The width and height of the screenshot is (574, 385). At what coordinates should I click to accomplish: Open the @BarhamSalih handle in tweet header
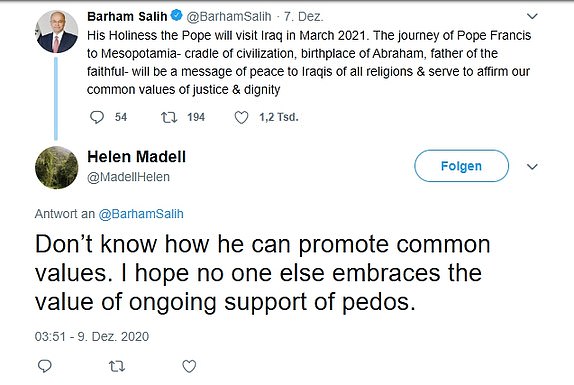(x=229, y=16)
